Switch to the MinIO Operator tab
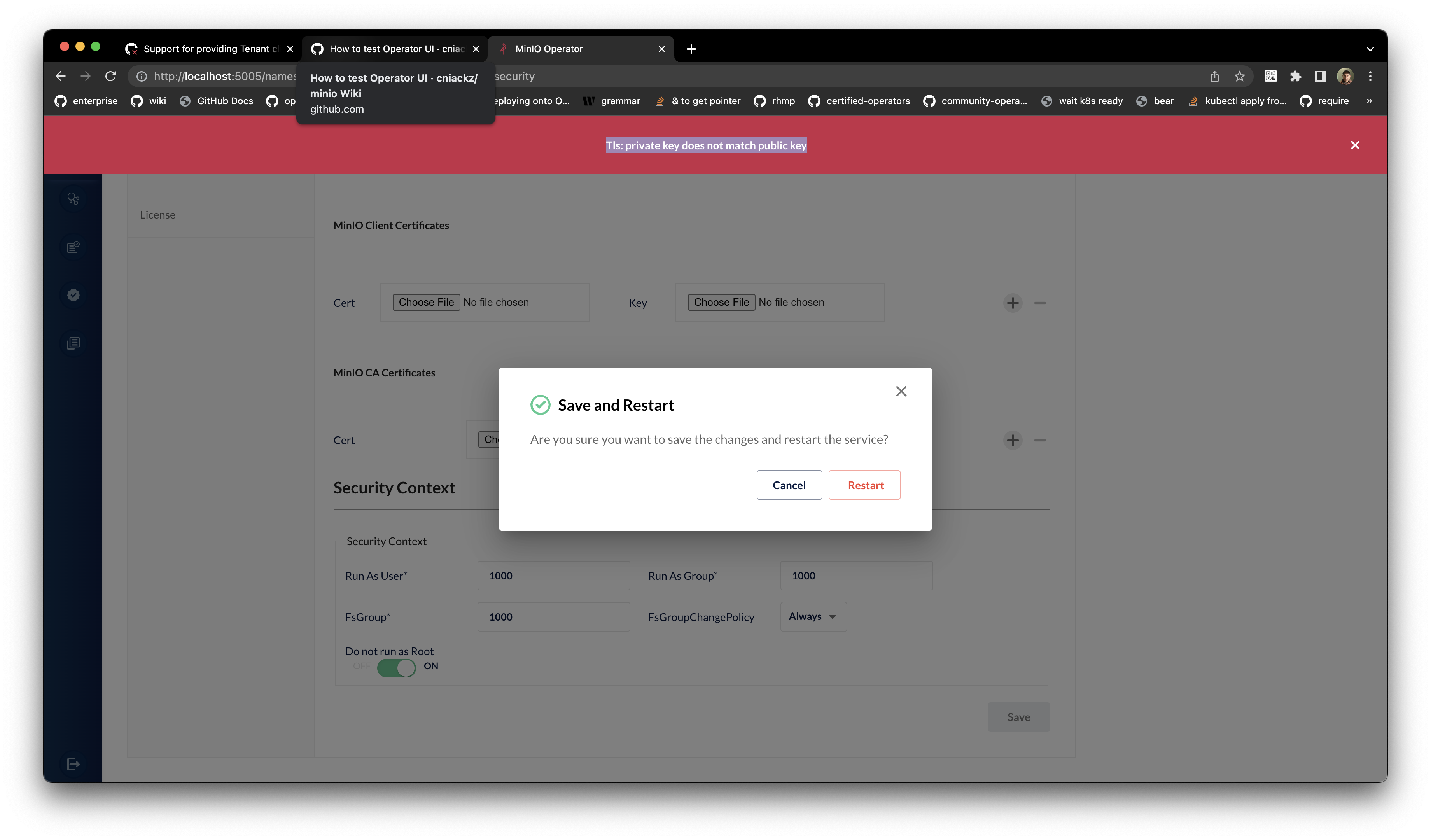 tap(579, 49)
